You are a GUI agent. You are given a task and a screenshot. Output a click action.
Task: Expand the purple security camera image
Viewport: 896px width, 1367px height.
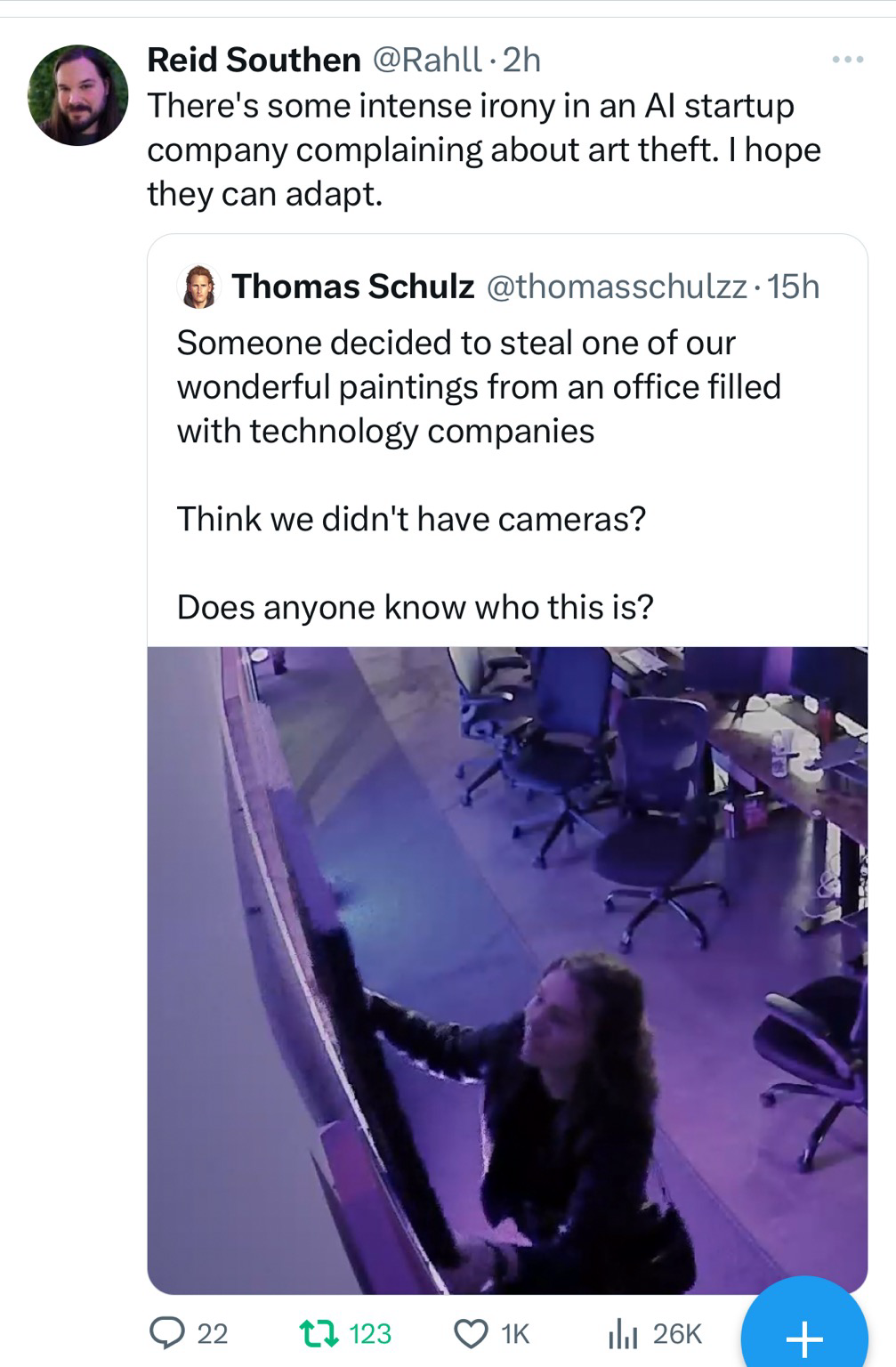click(507, 970)
